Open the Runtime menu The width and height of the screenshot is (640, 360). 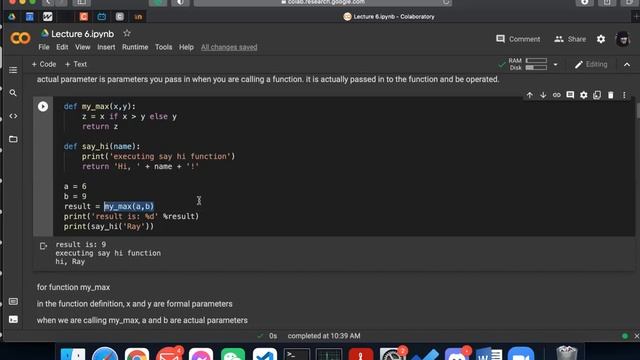click(135, 47)
